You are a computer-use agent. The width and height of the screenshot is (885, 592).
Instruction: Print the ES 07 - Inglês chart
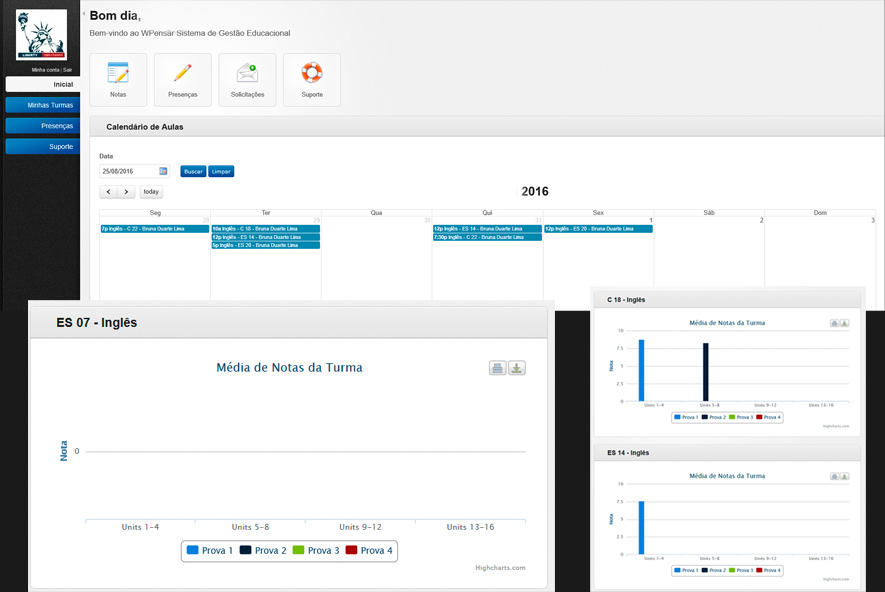(x=497, y=368)
